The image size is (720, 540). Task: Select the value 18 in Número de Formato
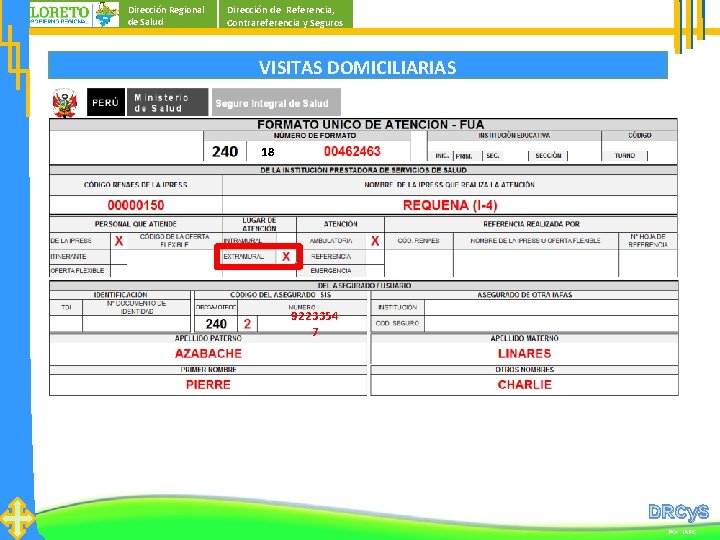pos(268,152)
